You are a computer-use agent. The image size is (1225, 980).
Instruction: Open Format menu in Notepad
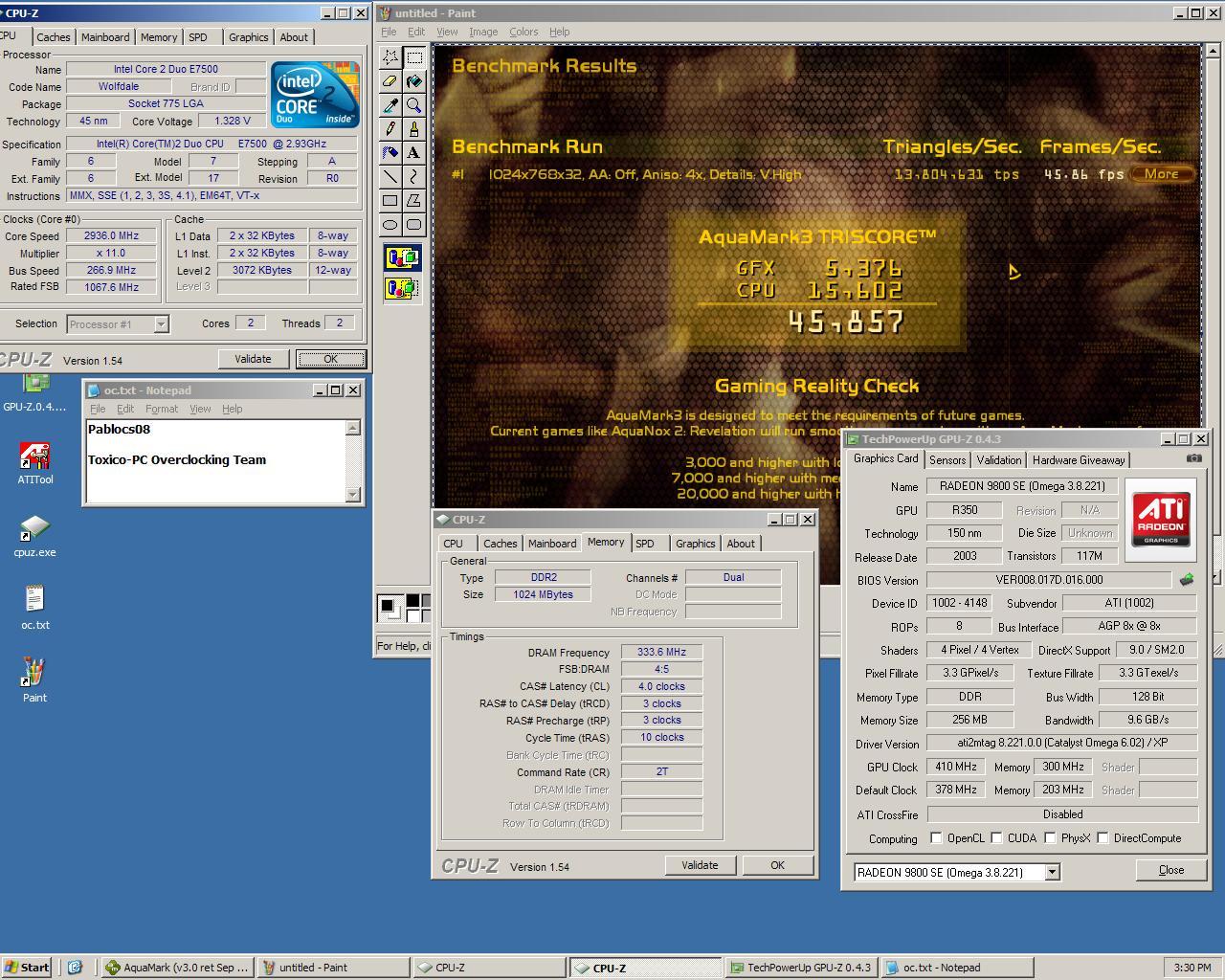tap(162, 409)
